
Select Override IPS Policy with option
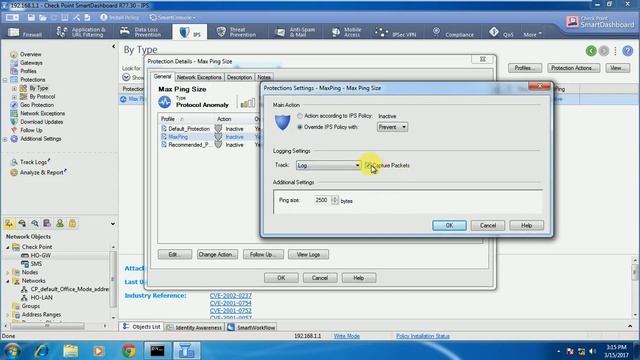300,127
